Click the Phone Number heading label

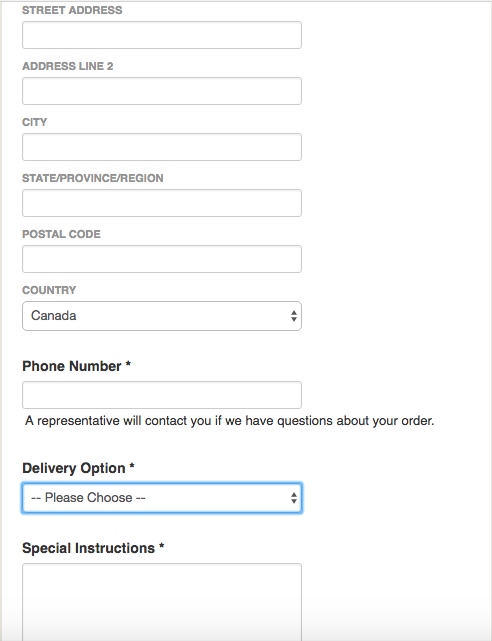76,366
